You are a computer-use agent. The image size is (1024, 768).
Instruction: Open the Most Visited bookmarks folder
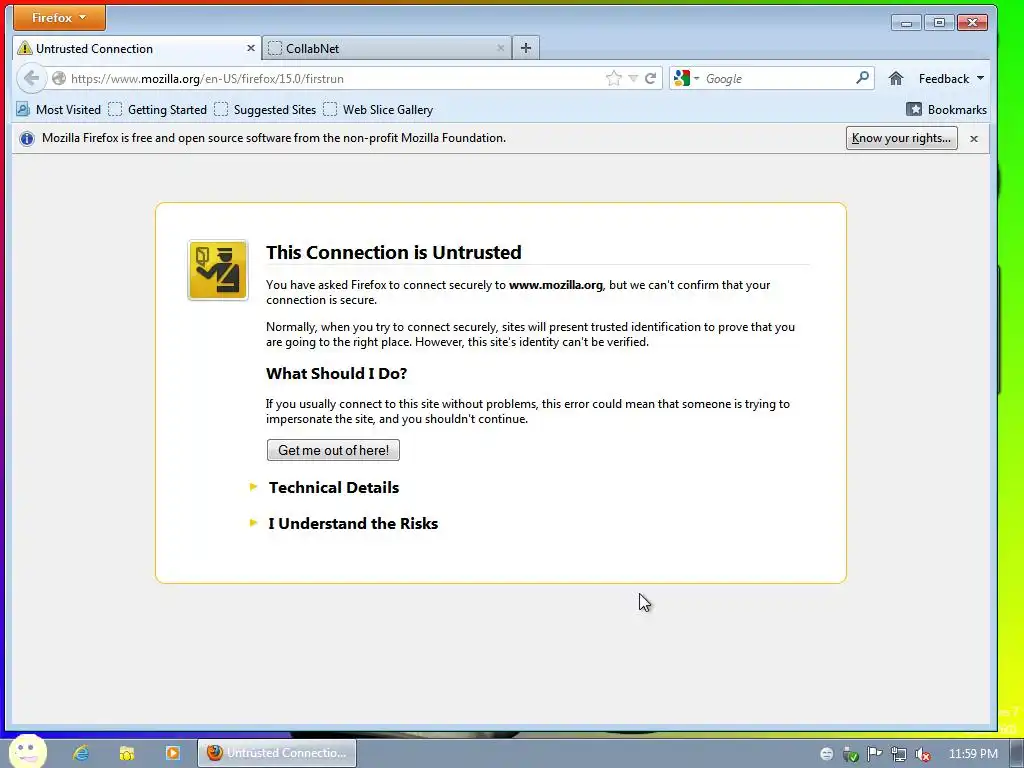point(59,110)
